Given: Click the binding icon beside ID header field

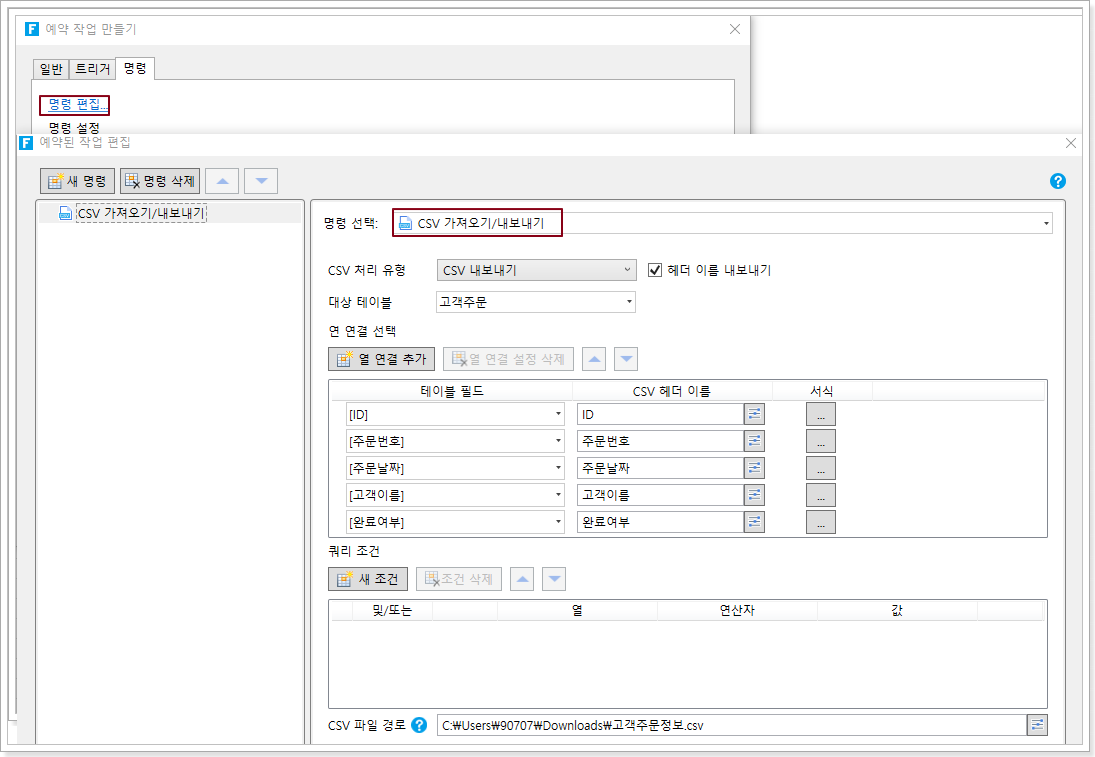Looking at the screenshot, I should coord(755,414).
